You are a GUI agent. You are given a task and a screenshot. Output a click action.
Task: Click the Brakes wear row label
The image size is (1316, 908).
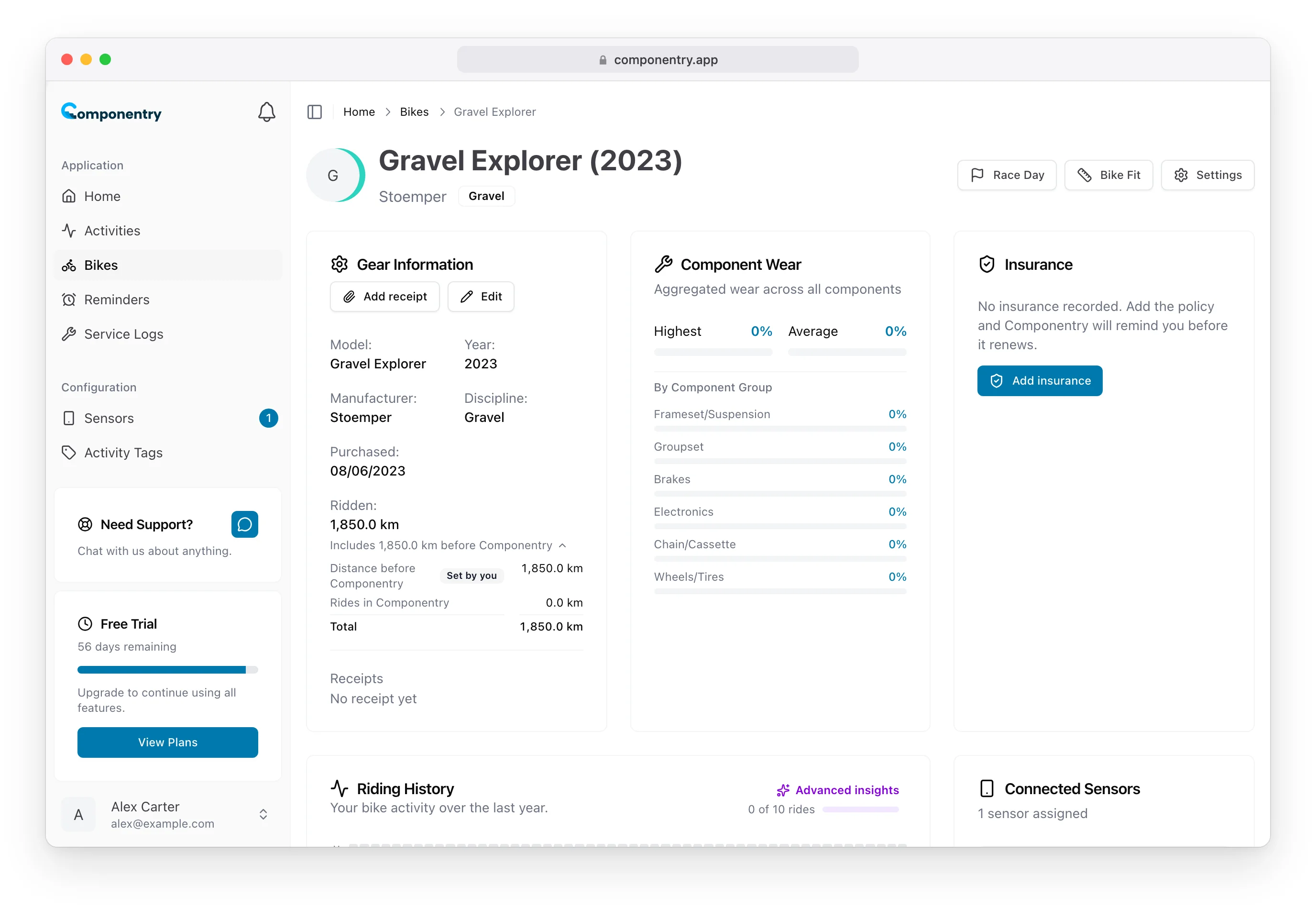672,479
